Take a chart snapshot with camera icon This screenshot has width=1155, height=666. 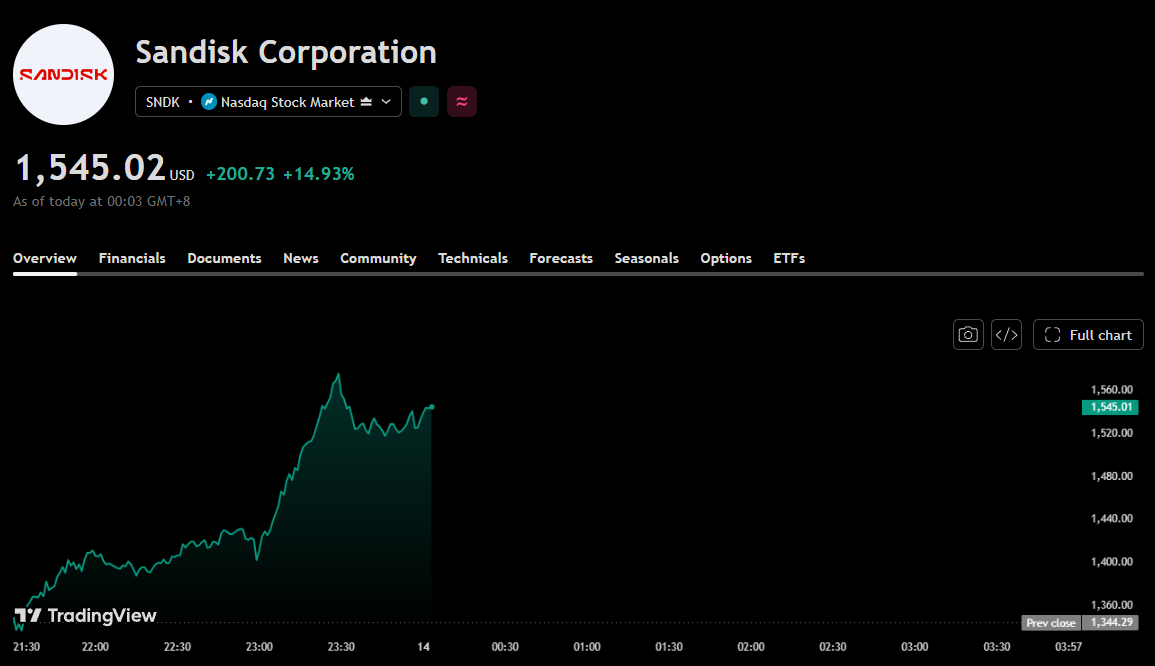pos(968,334)
